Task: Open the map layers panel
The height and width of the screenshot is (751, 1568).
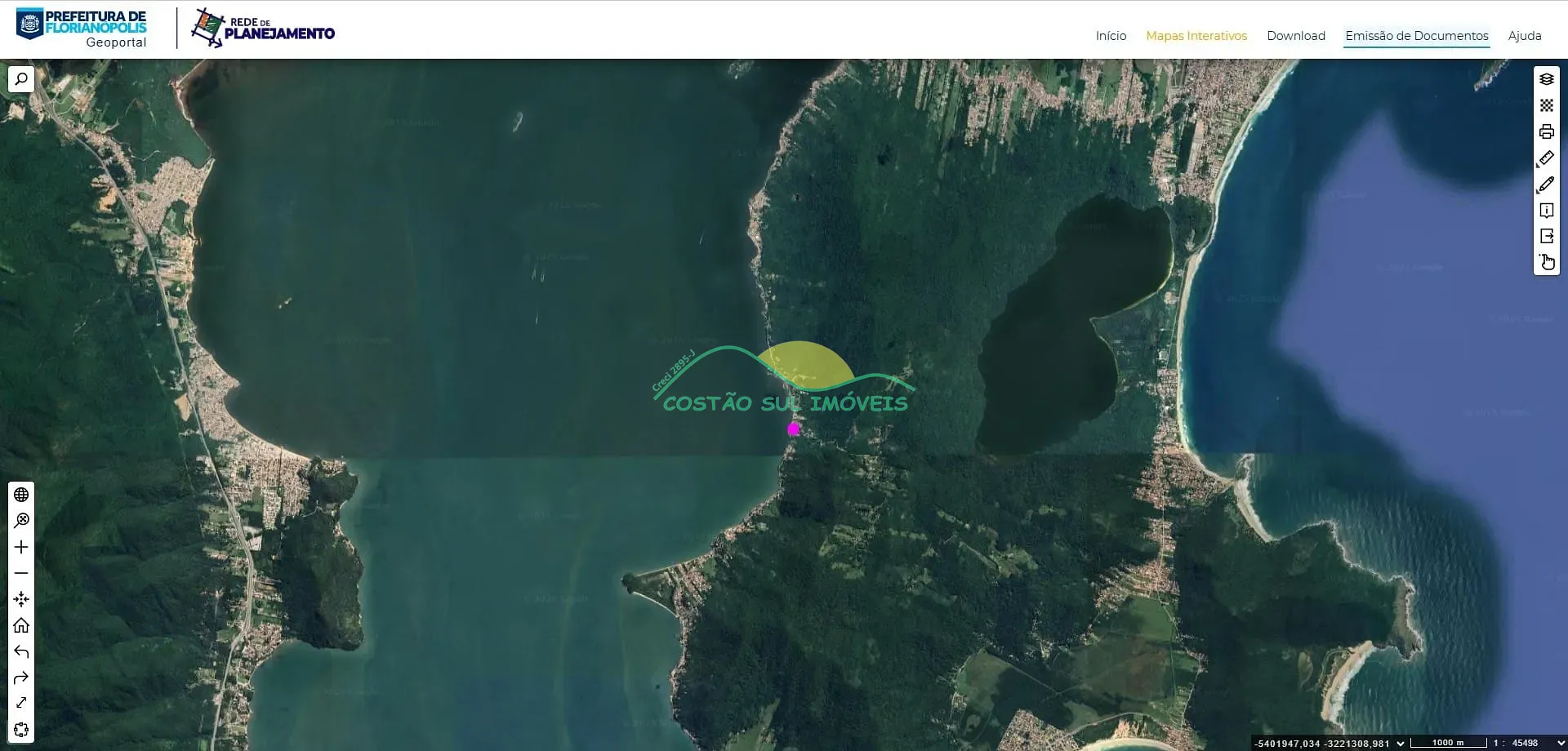Action: [x=1547, y=79]
